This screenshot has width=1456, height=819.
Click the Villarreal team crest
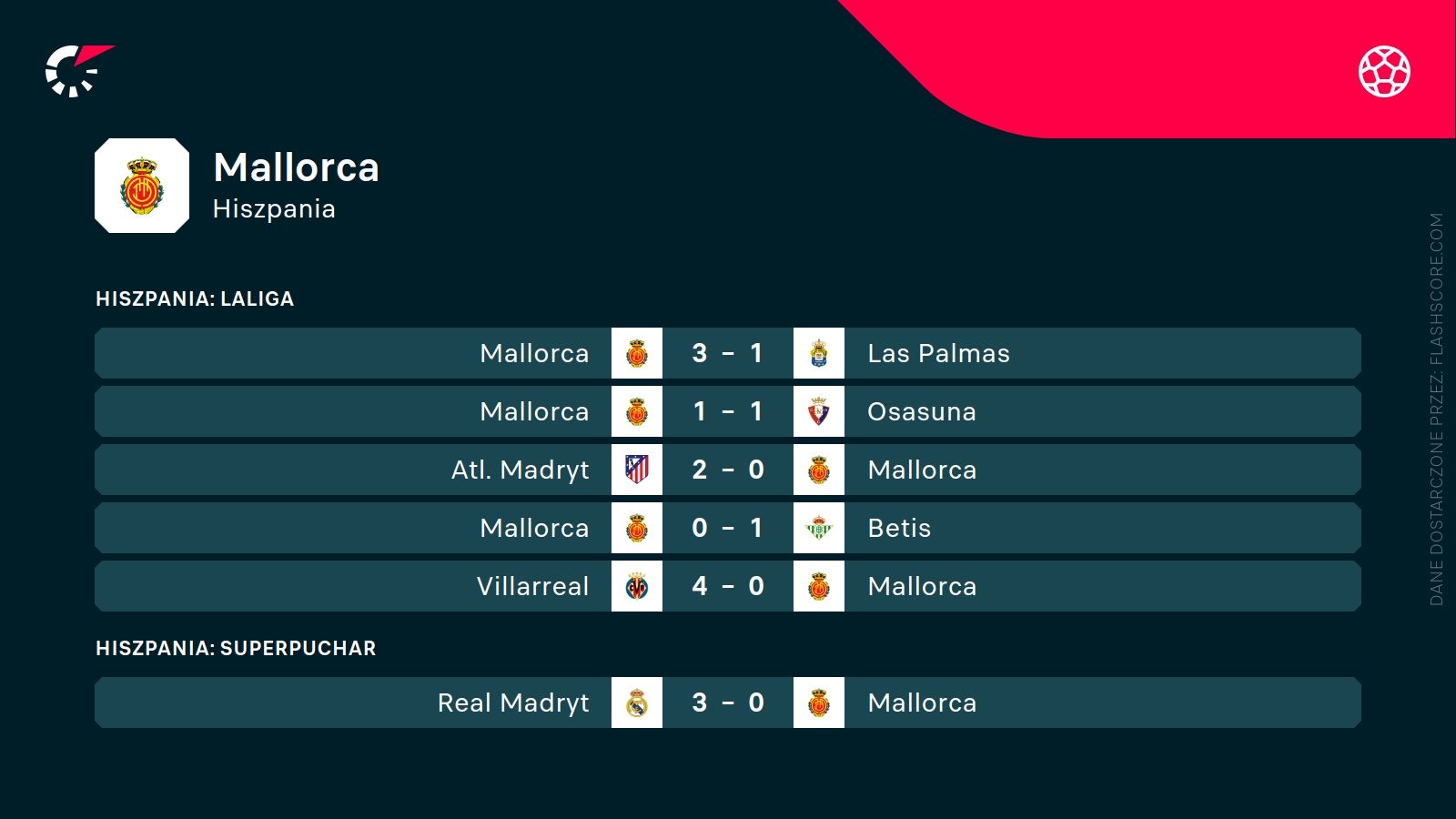point(637,586)
